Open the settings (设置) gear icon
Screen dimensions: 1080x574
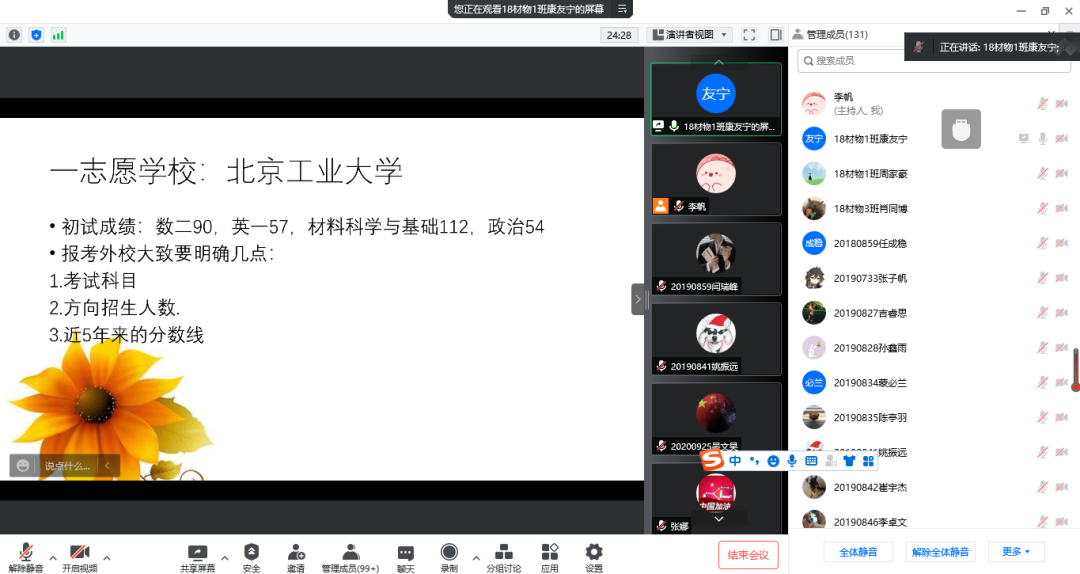pos(594,552)
